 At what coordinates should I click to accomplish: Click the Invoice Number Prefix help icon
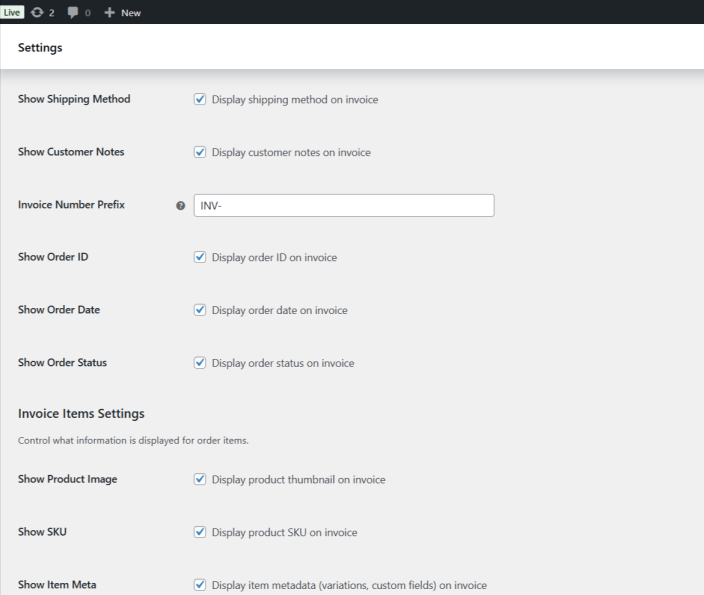pos(180,206)
